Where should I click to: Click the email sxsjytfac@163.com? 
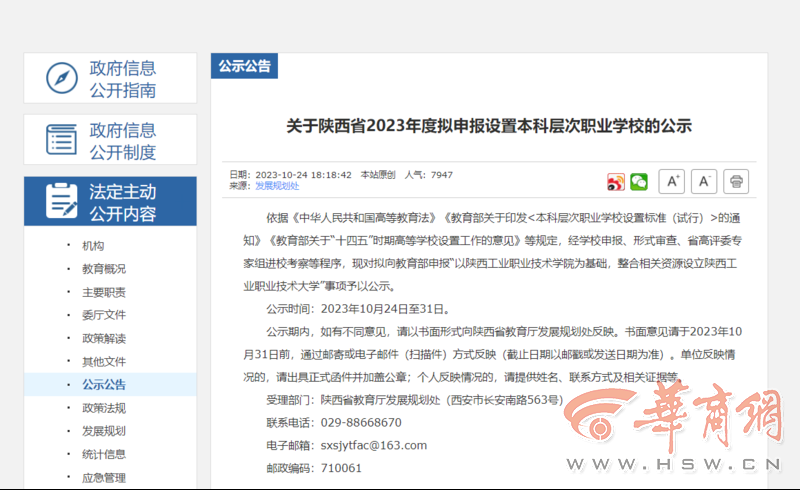click(373, 445)
